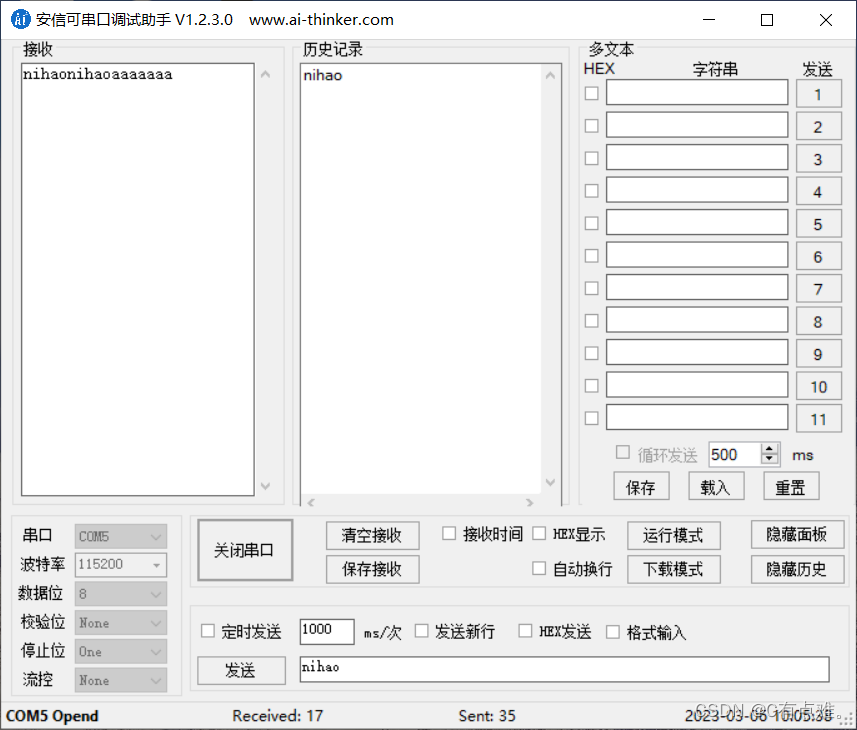
Task: Send multi-text row 9 with button 9
Action: pyautogui.click(x=818, y=354)
